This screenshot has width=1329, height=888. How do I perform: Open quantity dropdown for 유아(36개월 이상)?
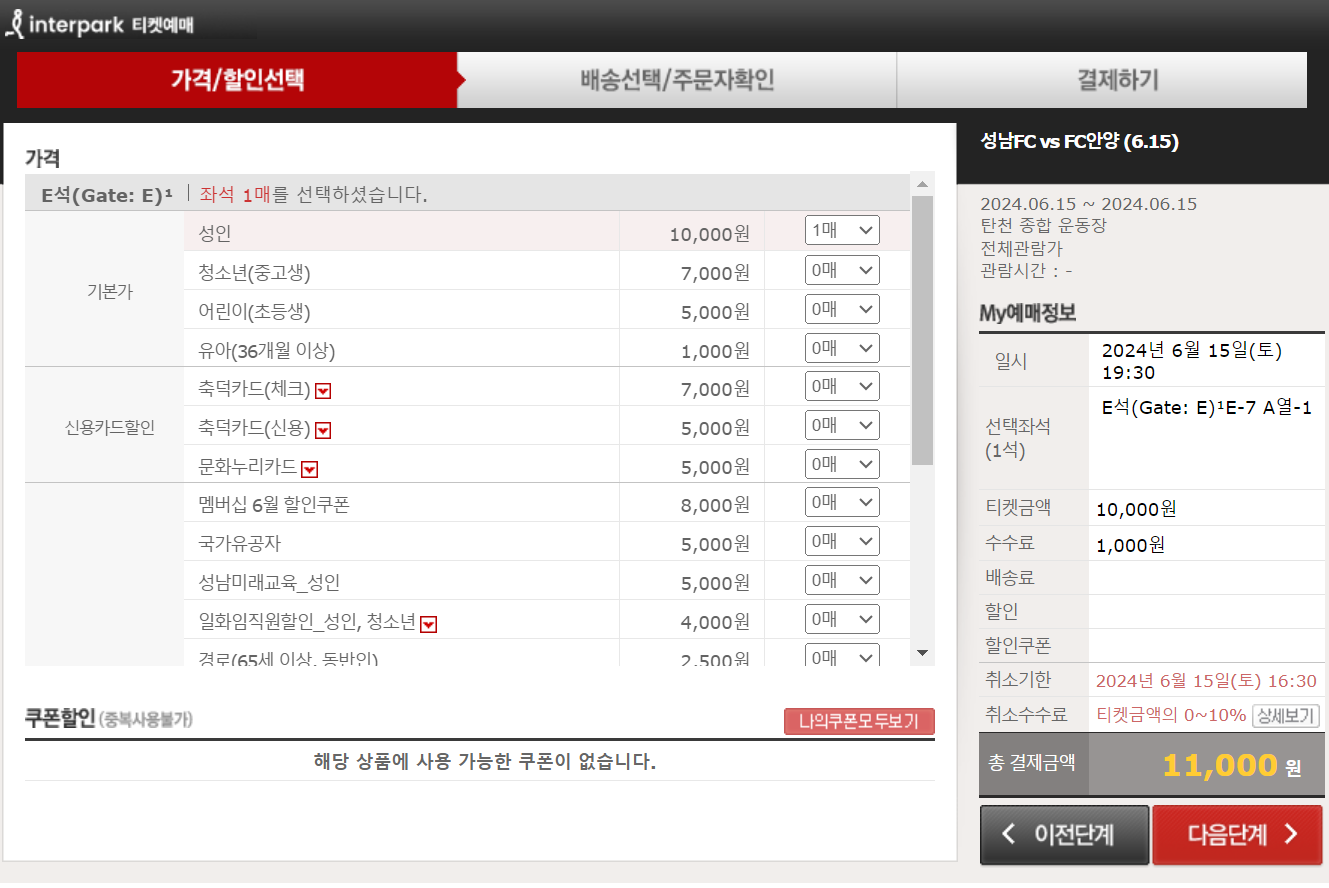[842, 348]
